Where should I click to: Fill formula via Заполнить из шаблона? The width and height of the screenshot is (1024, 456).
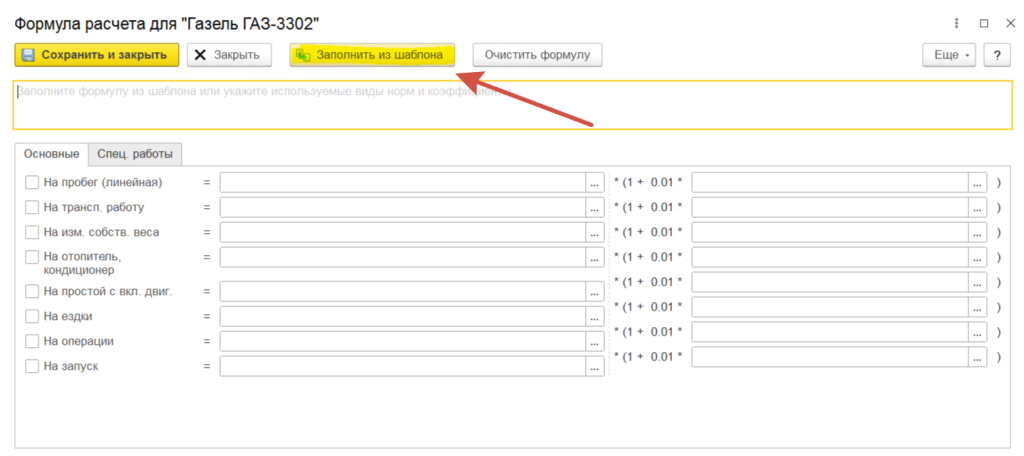point(372,55)
